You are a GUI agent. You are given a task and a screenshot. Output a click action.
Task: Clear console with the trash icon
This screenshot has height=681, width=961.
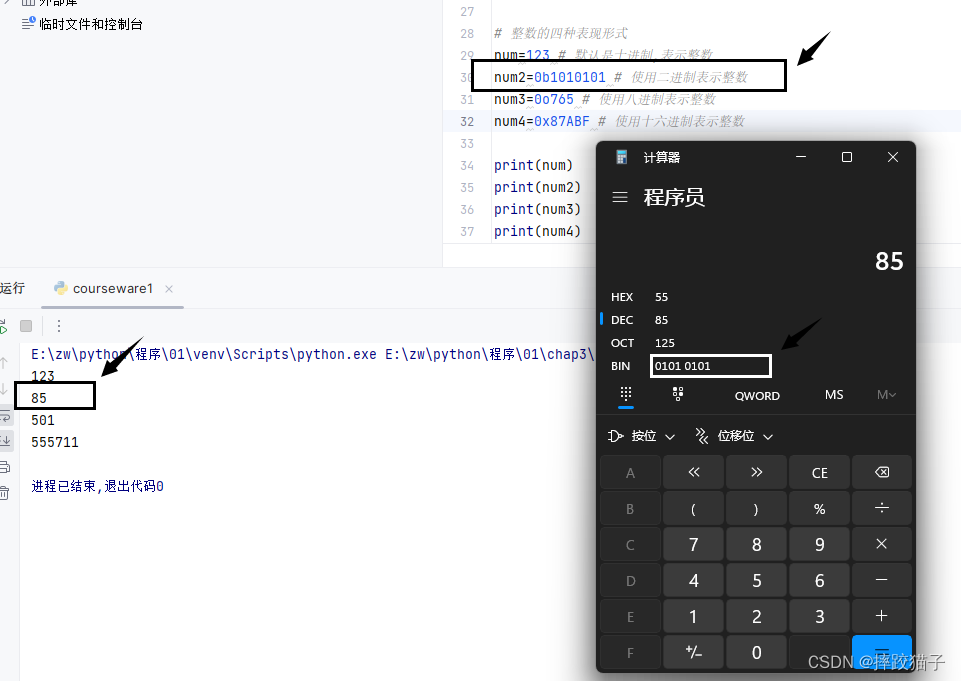(x=5, y=492)
